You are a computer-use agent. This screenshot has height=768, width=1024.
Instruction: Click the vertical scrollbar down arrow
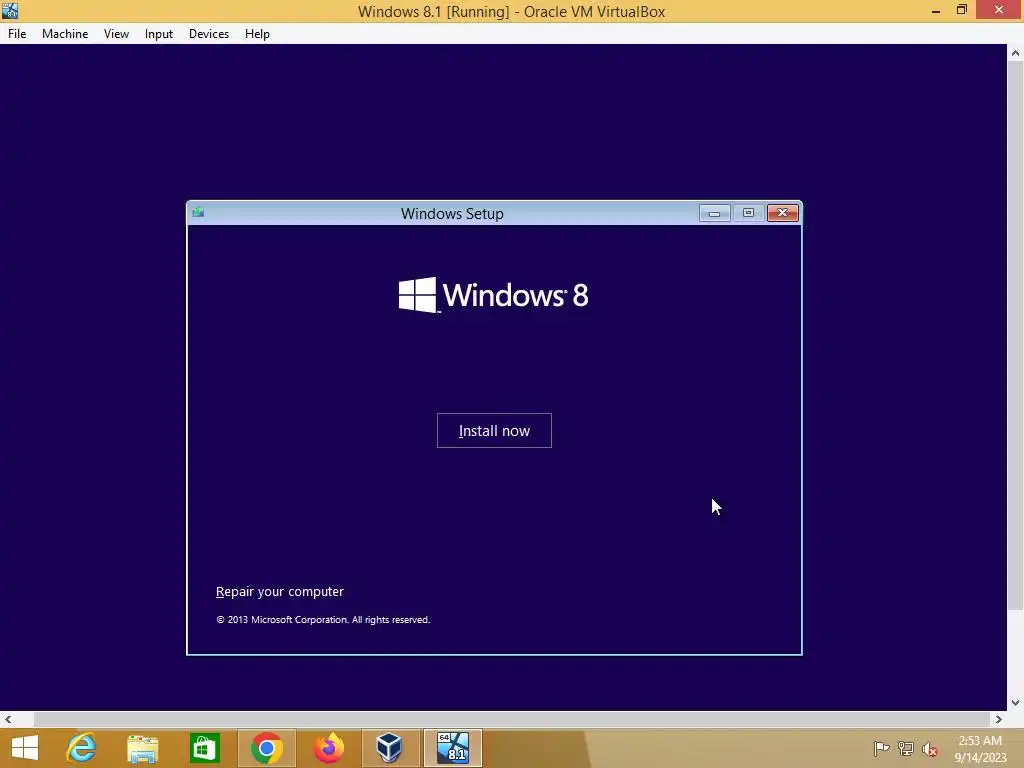(x=1016, y=703)
